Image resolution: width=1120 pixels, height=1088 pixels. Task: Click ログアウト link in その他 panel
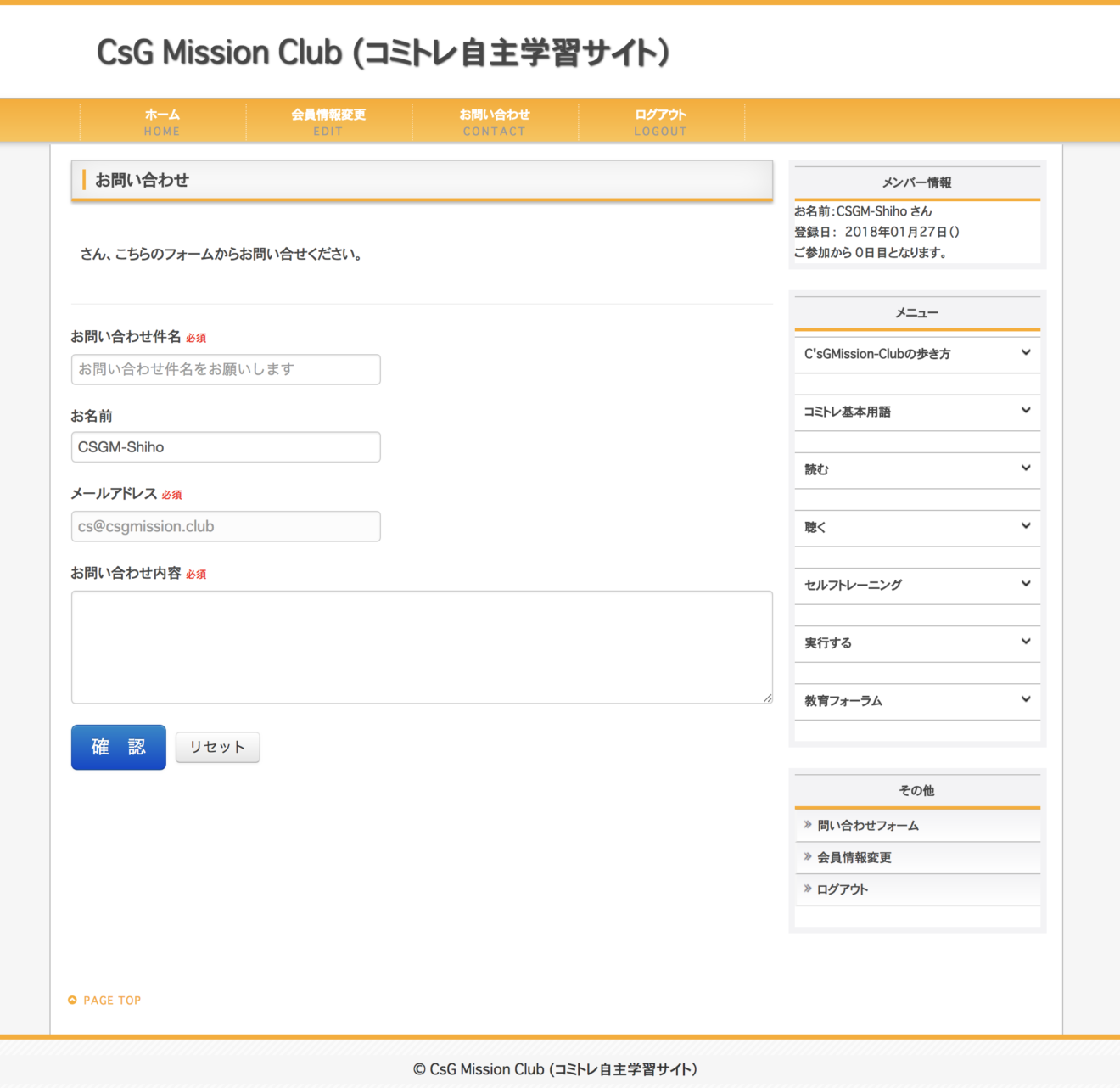[843, 890]
